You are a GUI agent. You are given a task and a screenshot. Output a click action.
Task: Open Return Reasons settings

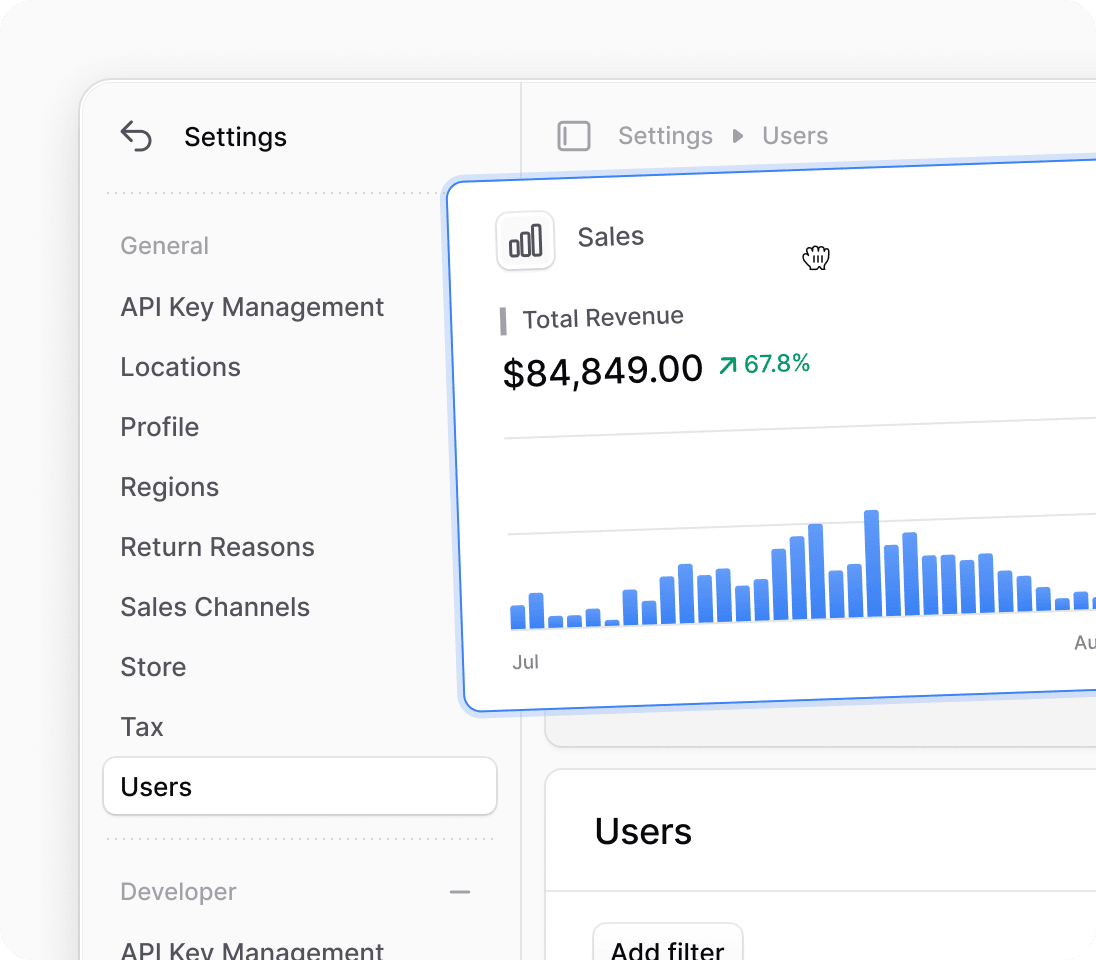pyautogui.click(x=217, y=547)
